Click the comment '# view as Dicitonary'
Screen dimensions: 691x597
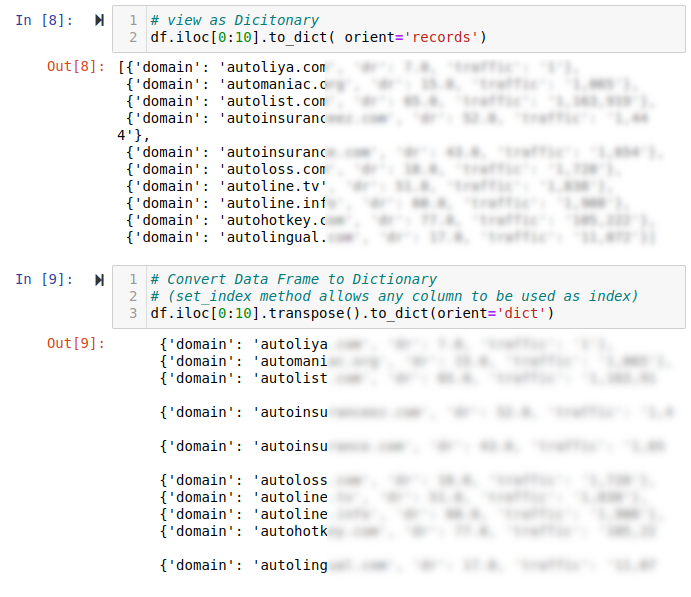pyautogui.click(x=234, y=20)
